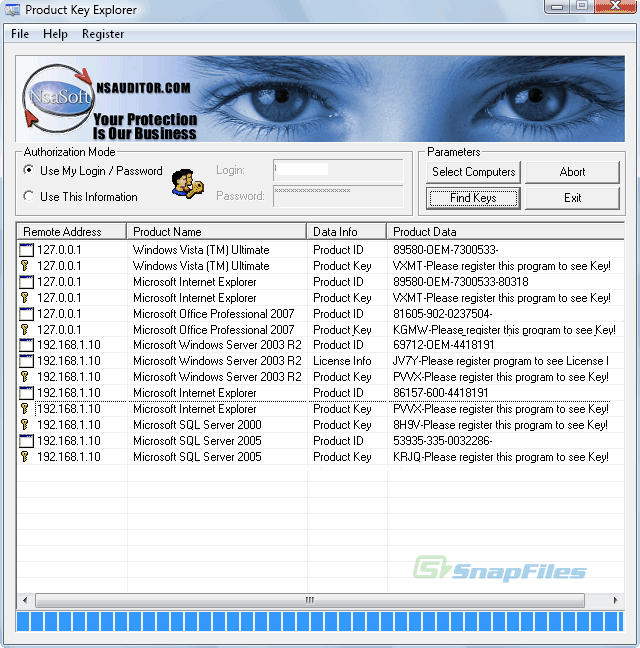Click the window icon for the 127.0.0.1 Internet Explorer Product ID row
This screenshot has height=648, width=640.
click(x=26, y=282)
